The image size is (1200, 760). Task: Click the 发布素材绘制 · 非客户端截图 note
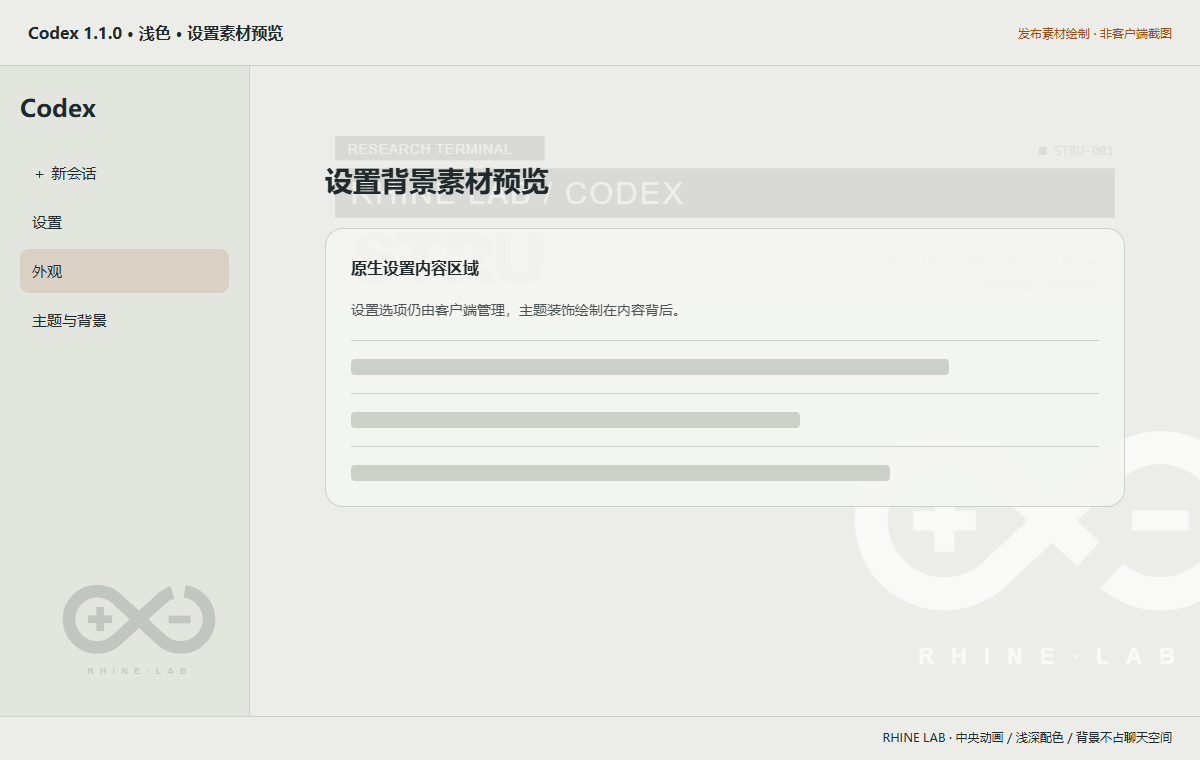click(1094, 34)
